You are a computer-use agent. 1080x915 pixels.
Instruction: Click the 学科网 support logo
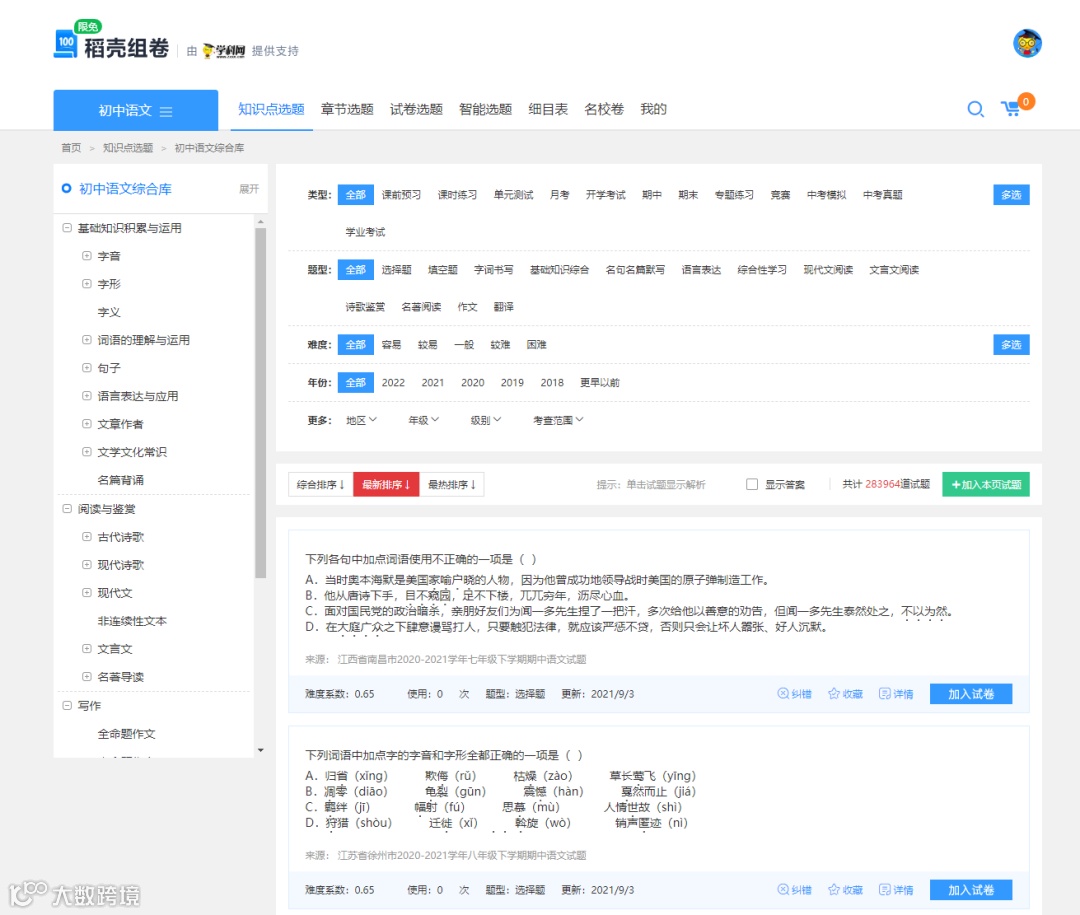point(225,51)
